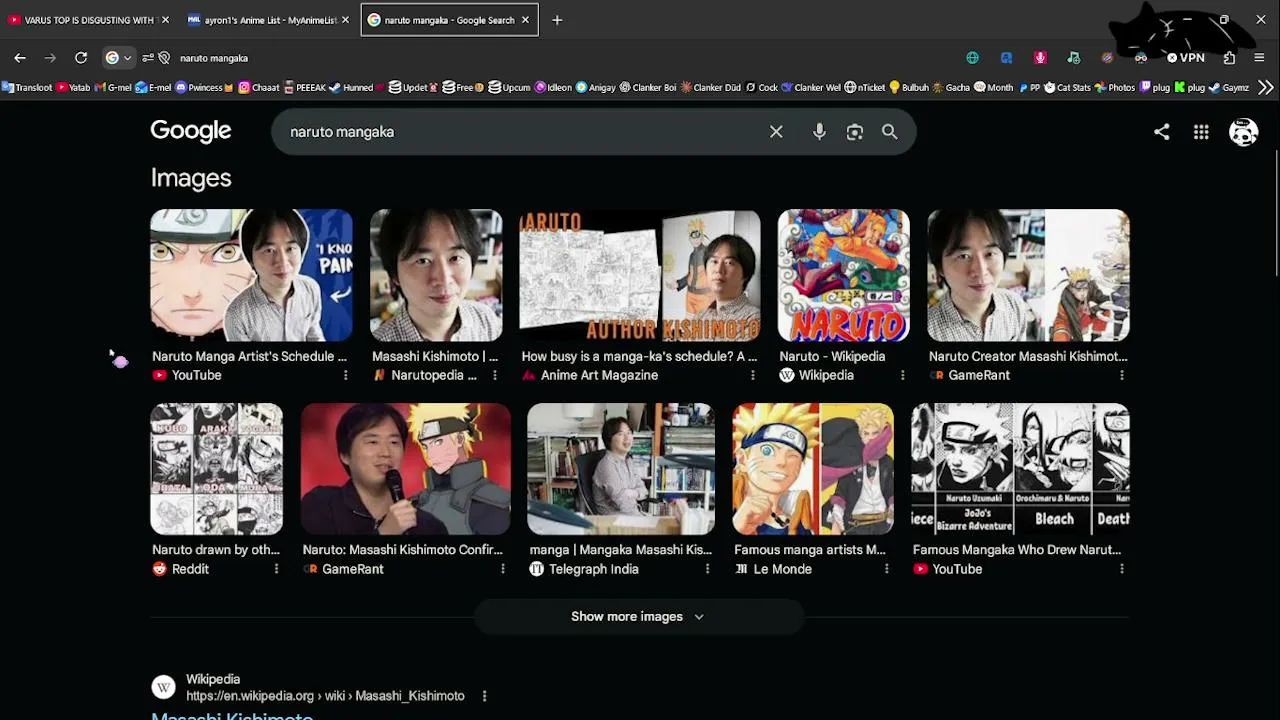Viewport: 1280px width, 720px height.
Task: Open the Gaymz Steam bookmark
Action: tap(1229, 88)
